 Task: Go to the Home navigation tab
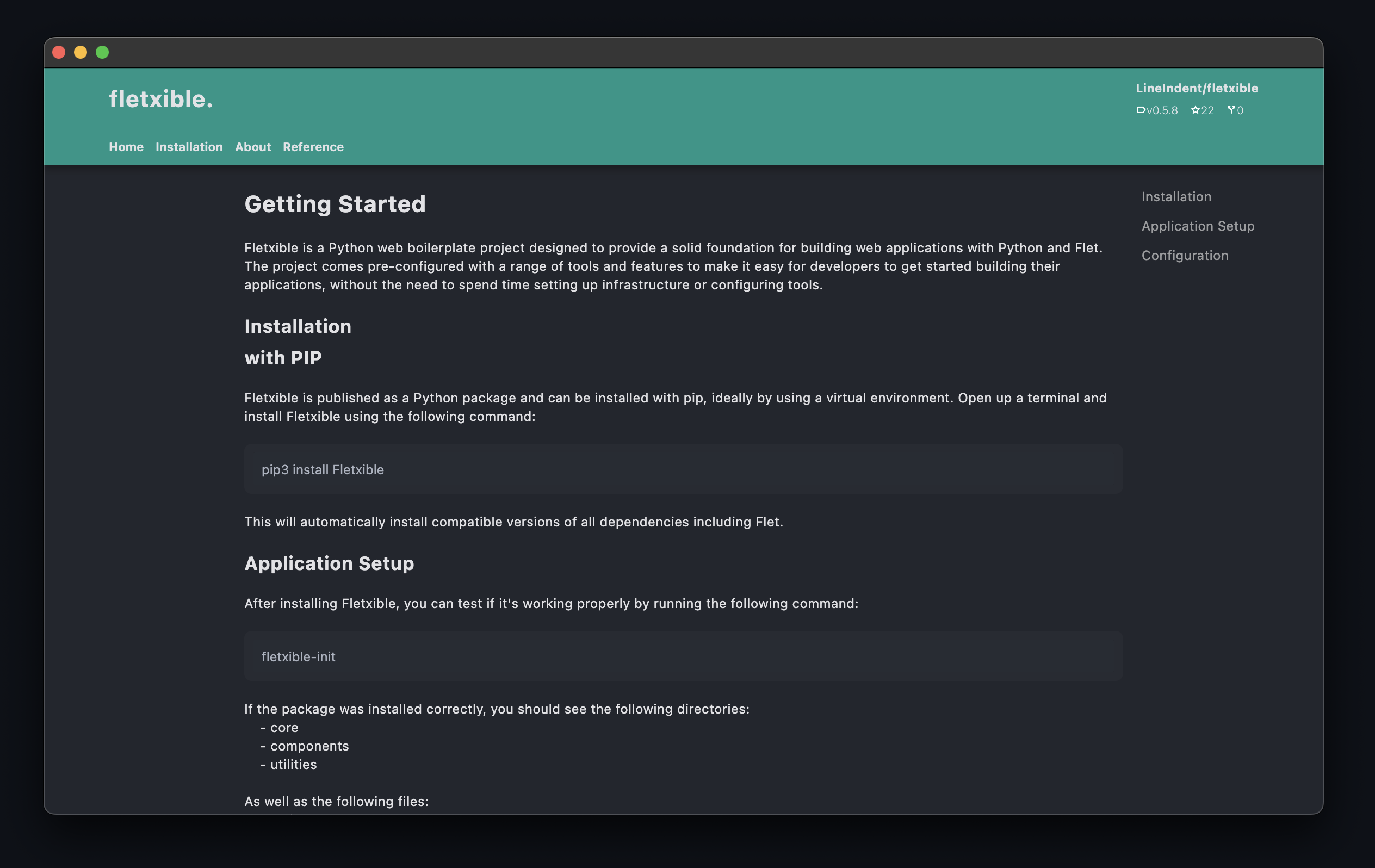point(126,147)
